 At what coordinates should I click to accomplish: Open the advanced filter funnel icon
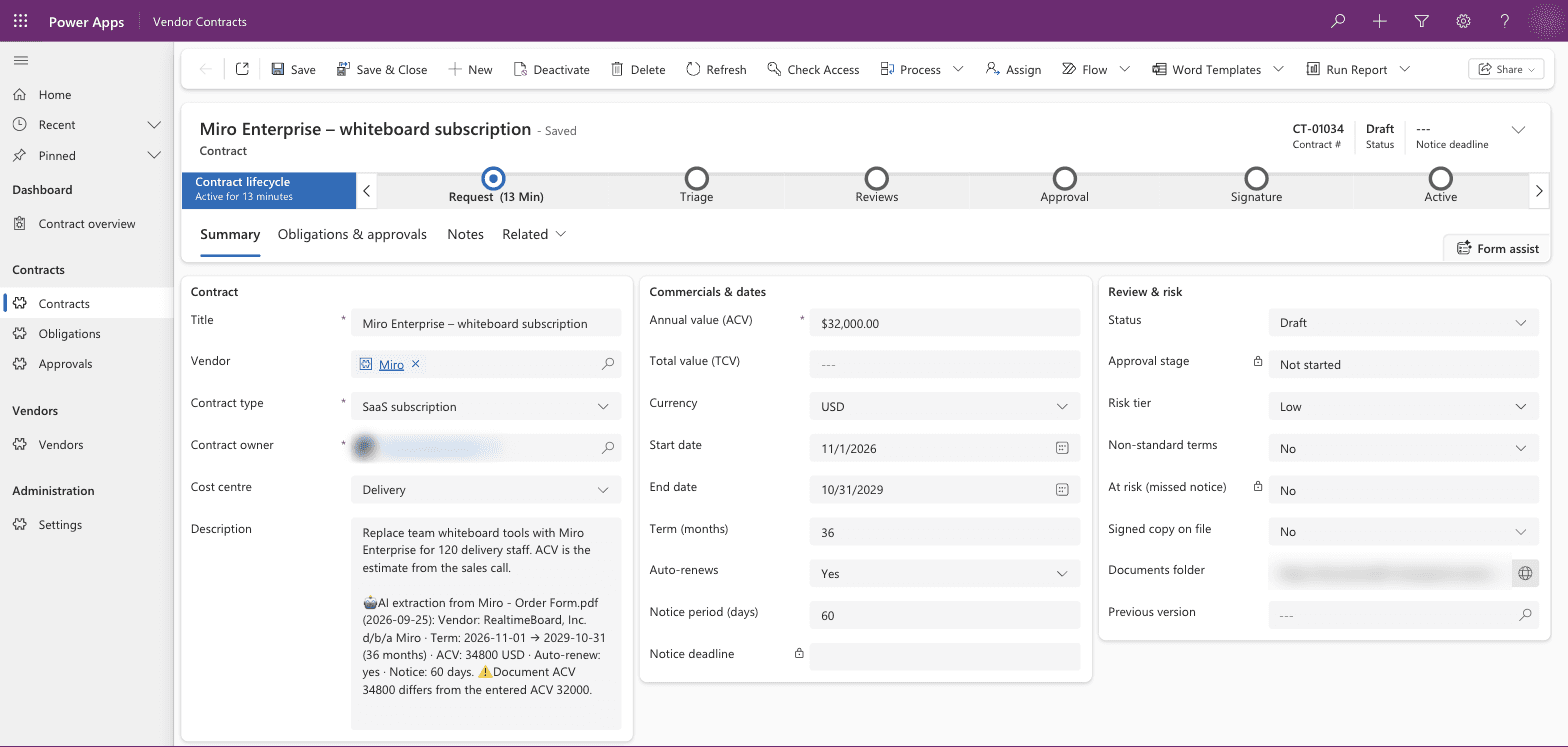(1421, 21)
